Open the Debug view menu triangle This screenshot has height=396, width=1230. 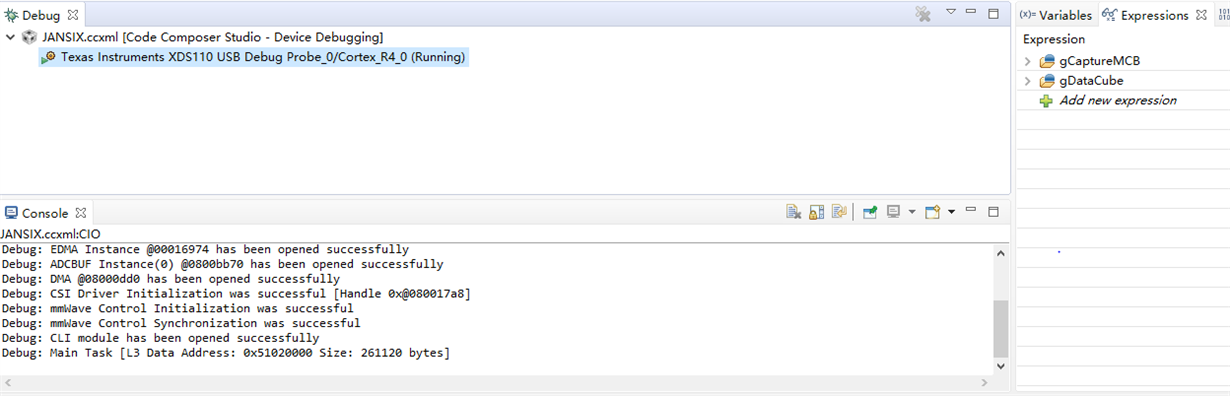coord(951,13)
